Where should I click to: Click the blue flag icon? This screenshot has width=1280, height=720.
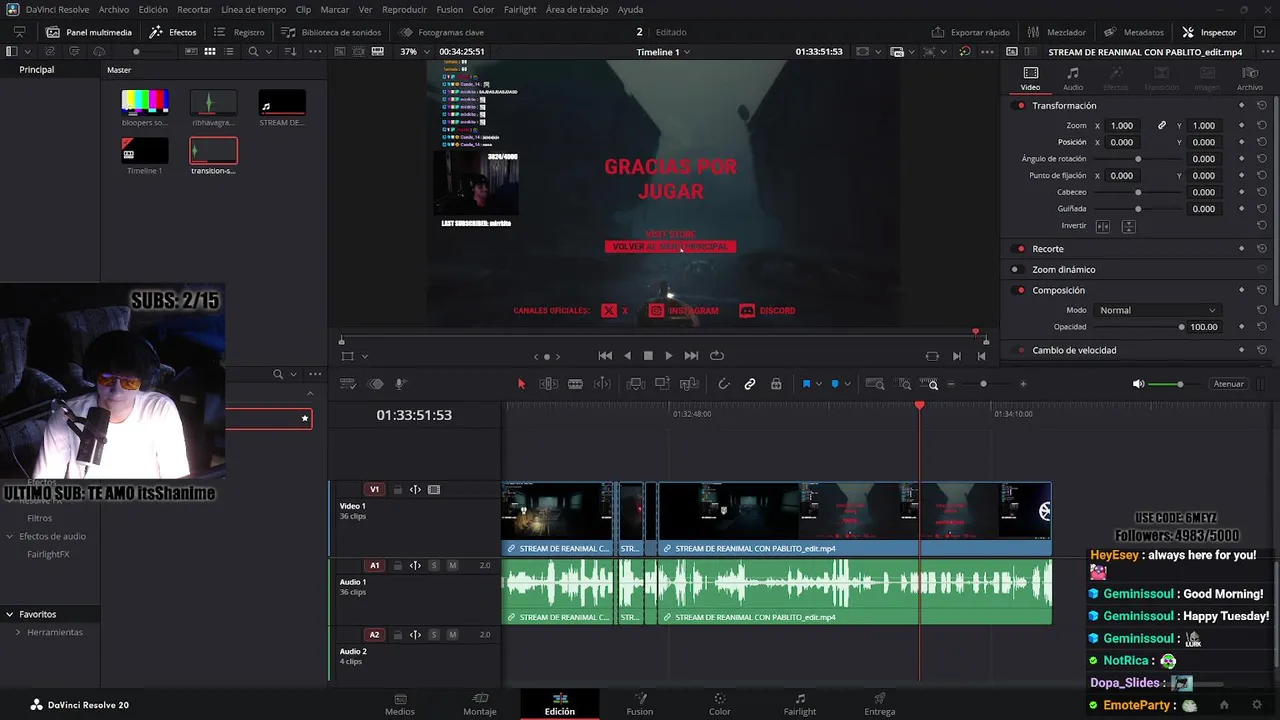coord(806,384)
